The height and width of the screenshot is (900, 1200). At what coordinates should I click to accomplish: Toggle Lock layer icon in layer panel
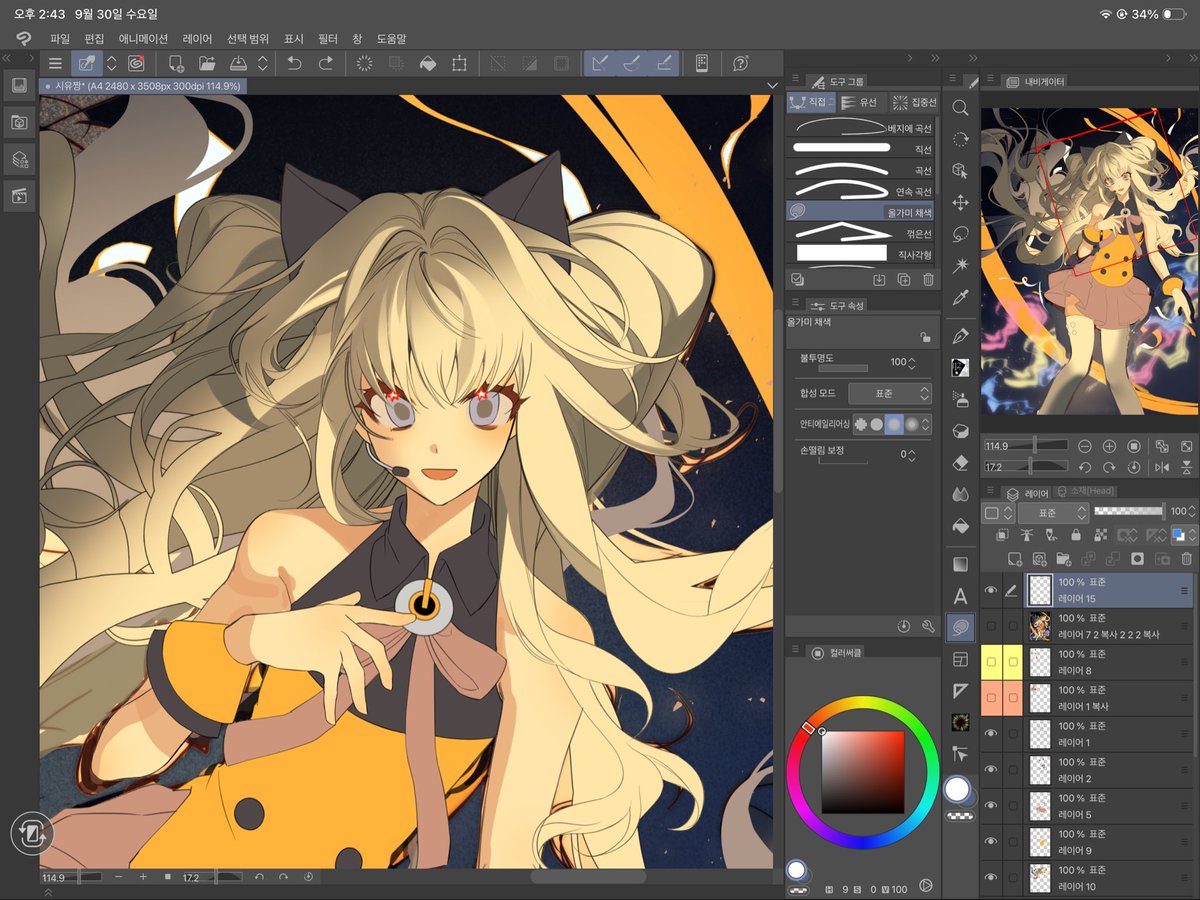[1075, 535]
